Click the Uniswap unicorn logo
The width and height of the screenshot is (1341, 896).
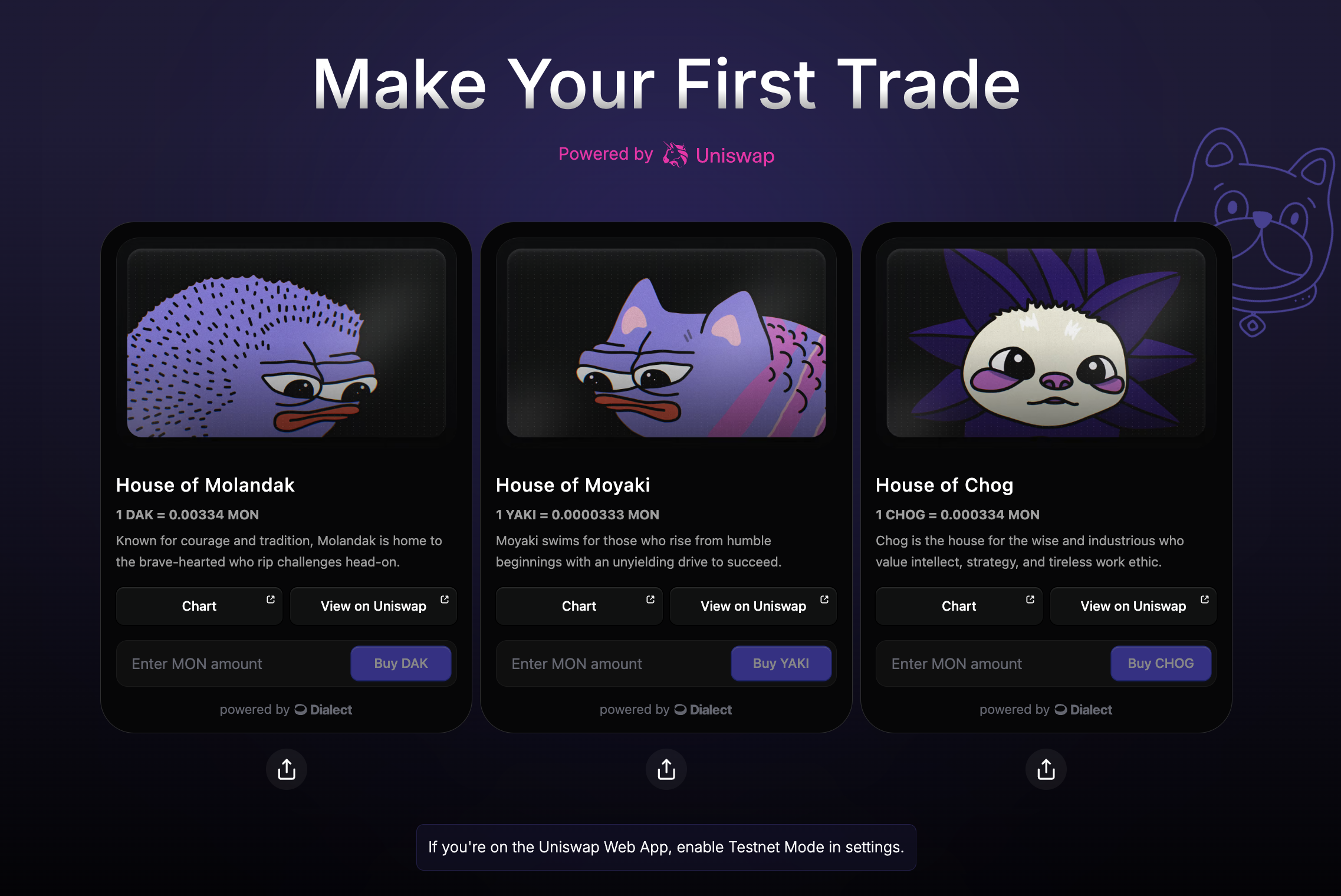coord(675,154)
